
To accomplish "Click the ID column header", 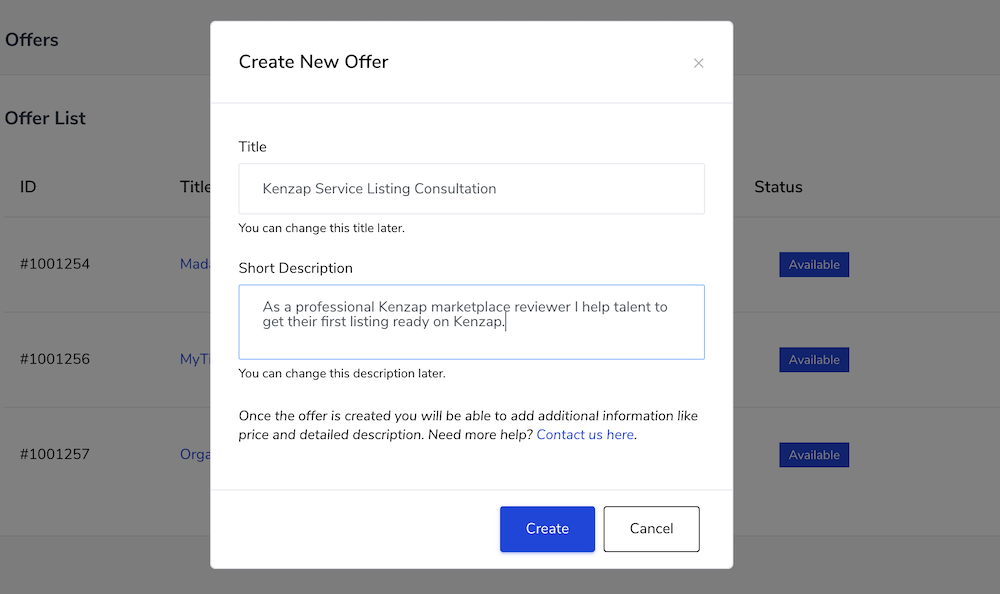I will click(28, 187).
